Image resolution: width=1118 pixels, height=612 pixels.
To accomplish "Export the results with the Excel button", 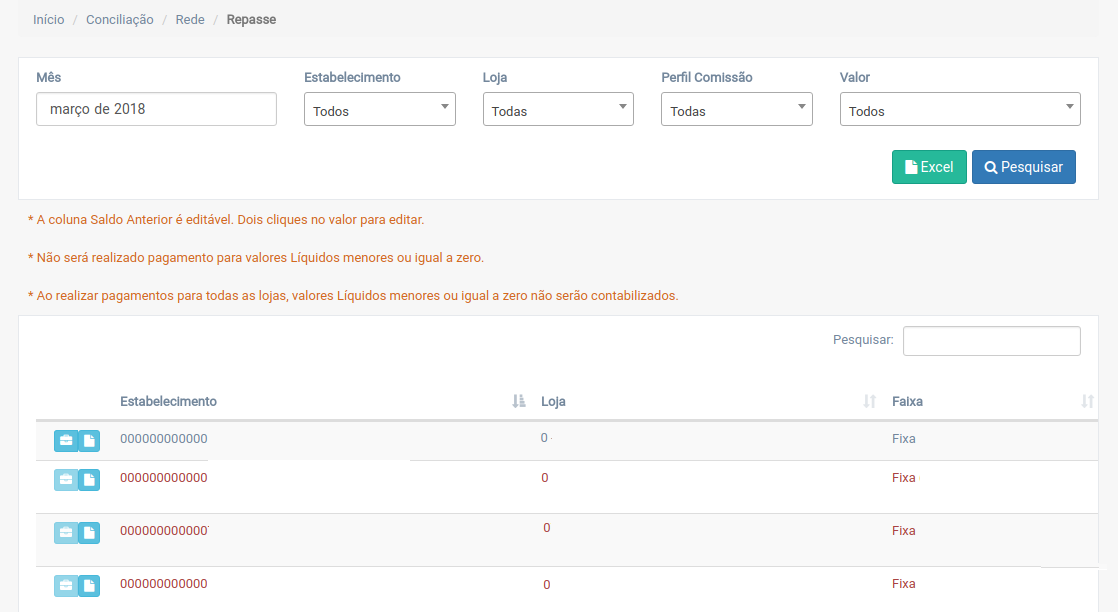I will [x=928, y=168].
